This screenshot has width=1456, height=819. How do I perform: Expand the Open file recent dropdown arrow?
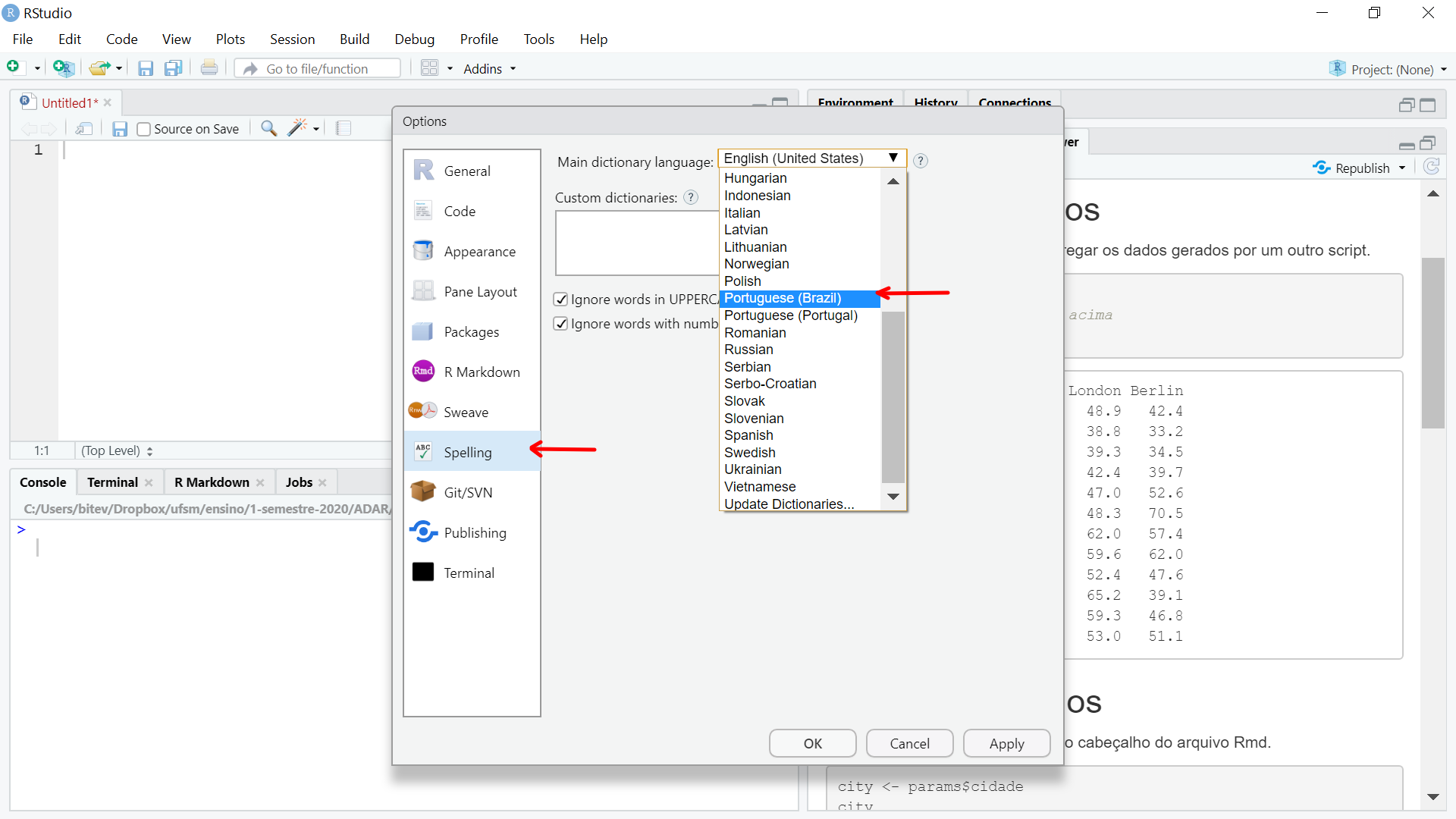(119, 68)
